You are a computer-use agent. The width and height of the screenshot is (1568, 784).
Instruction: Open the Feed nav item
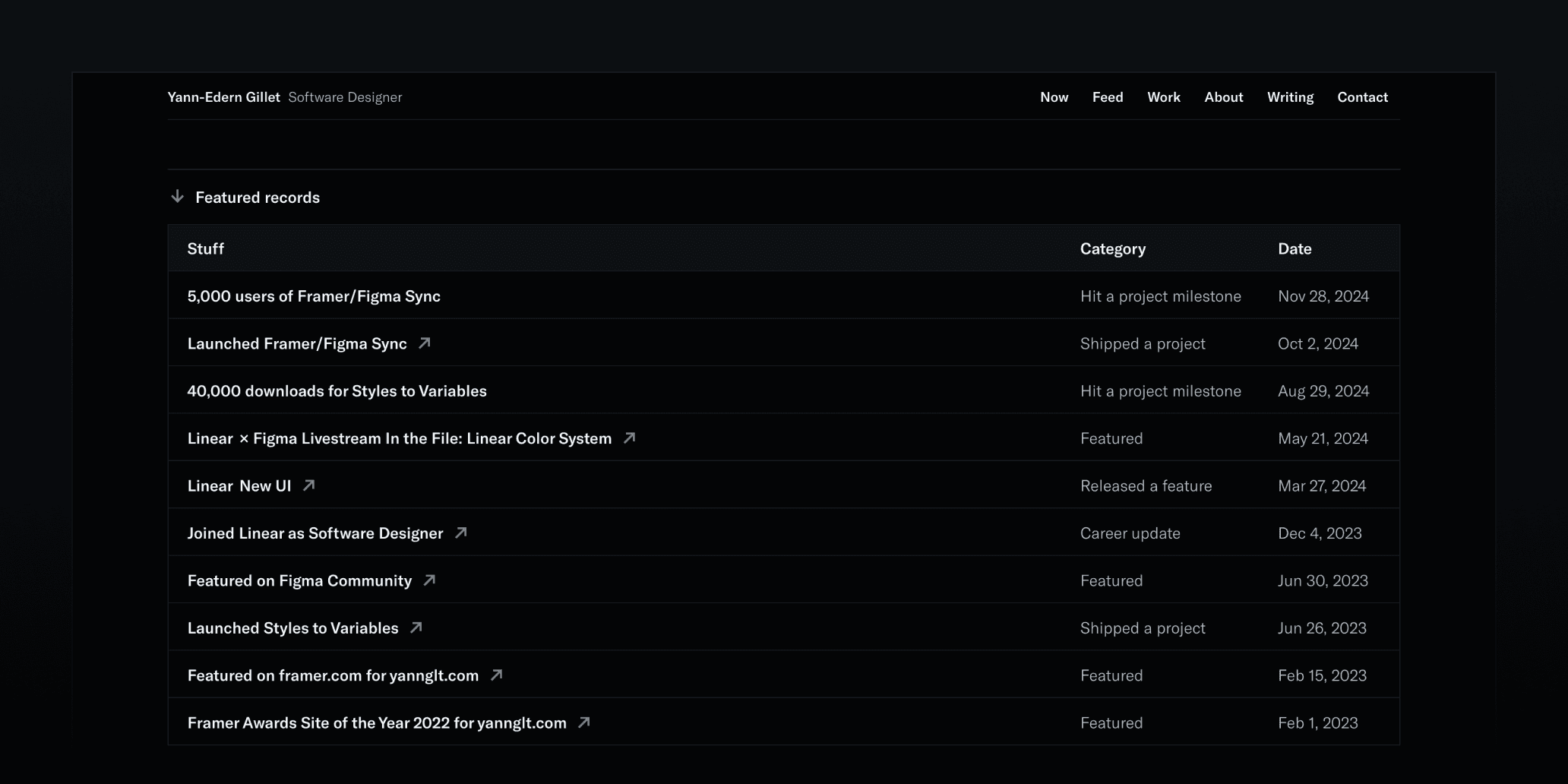tap(1108, 97)
